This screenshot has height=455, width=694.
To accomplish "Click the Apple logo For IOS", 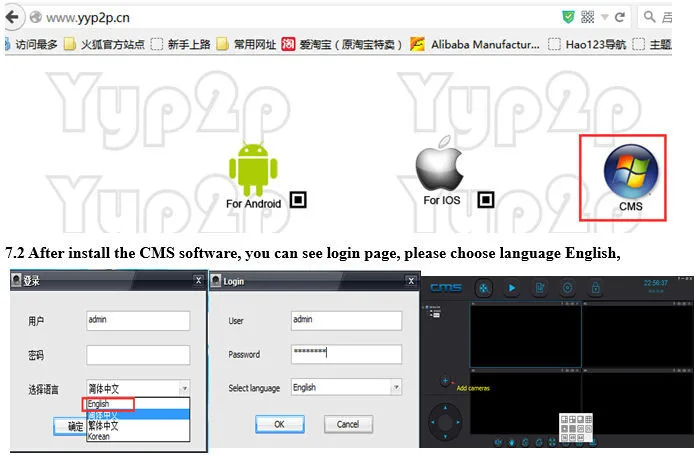I will [x=439, y=164].
